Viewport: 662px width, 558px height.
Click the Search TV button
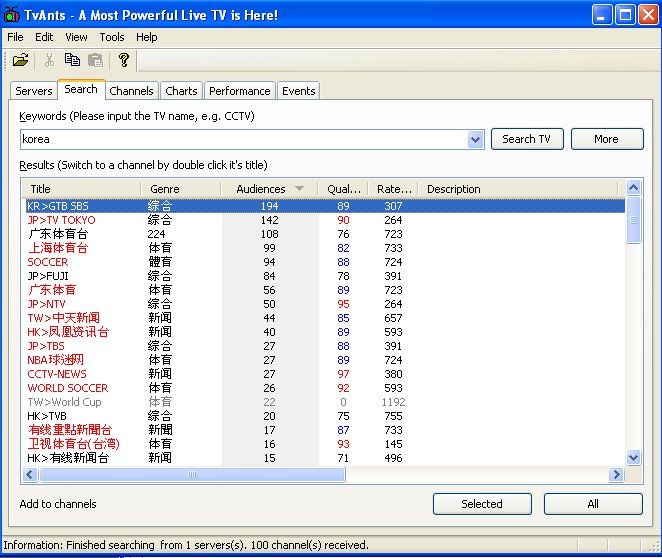pyautogui.click(x=527, y=139)
